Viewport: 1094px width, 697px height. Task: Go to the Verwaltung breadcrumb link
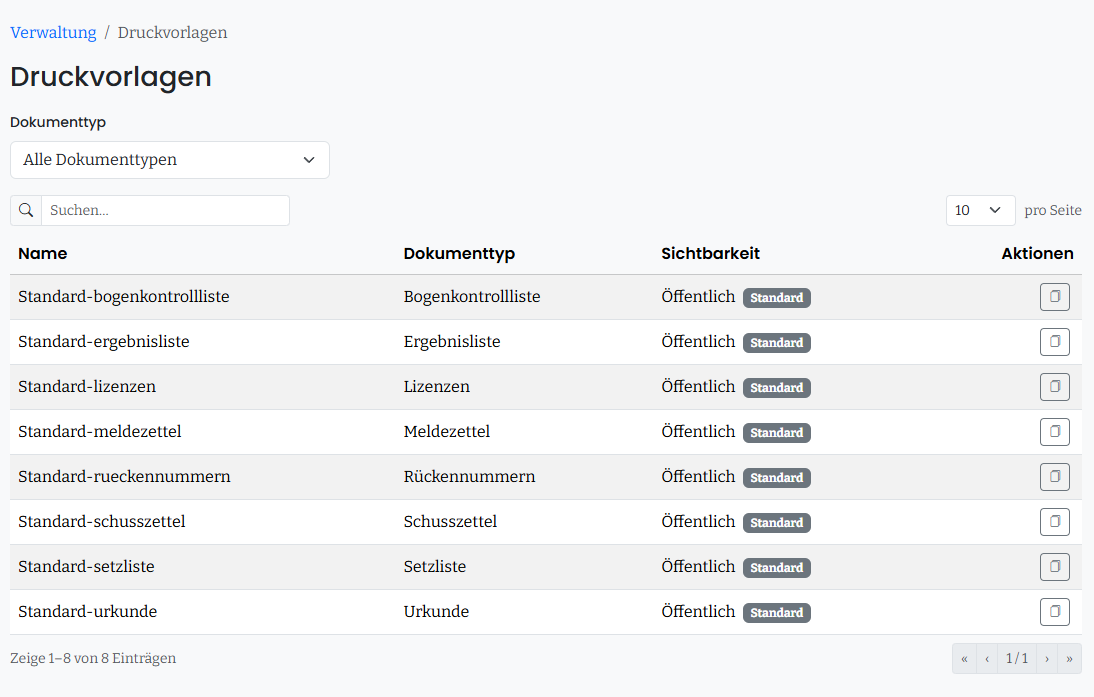[53, 33]
